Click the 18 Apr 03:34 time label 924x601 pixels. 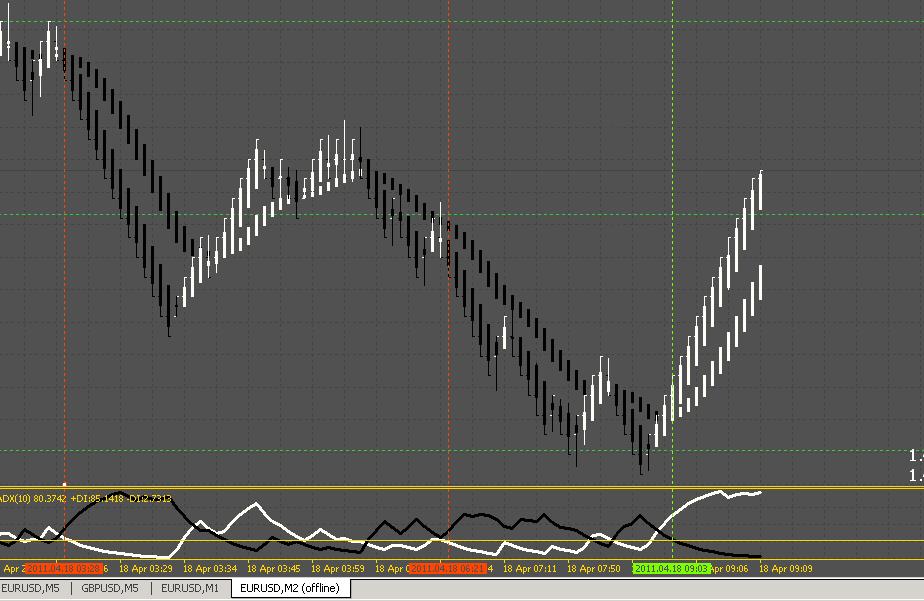click(210, 569)
